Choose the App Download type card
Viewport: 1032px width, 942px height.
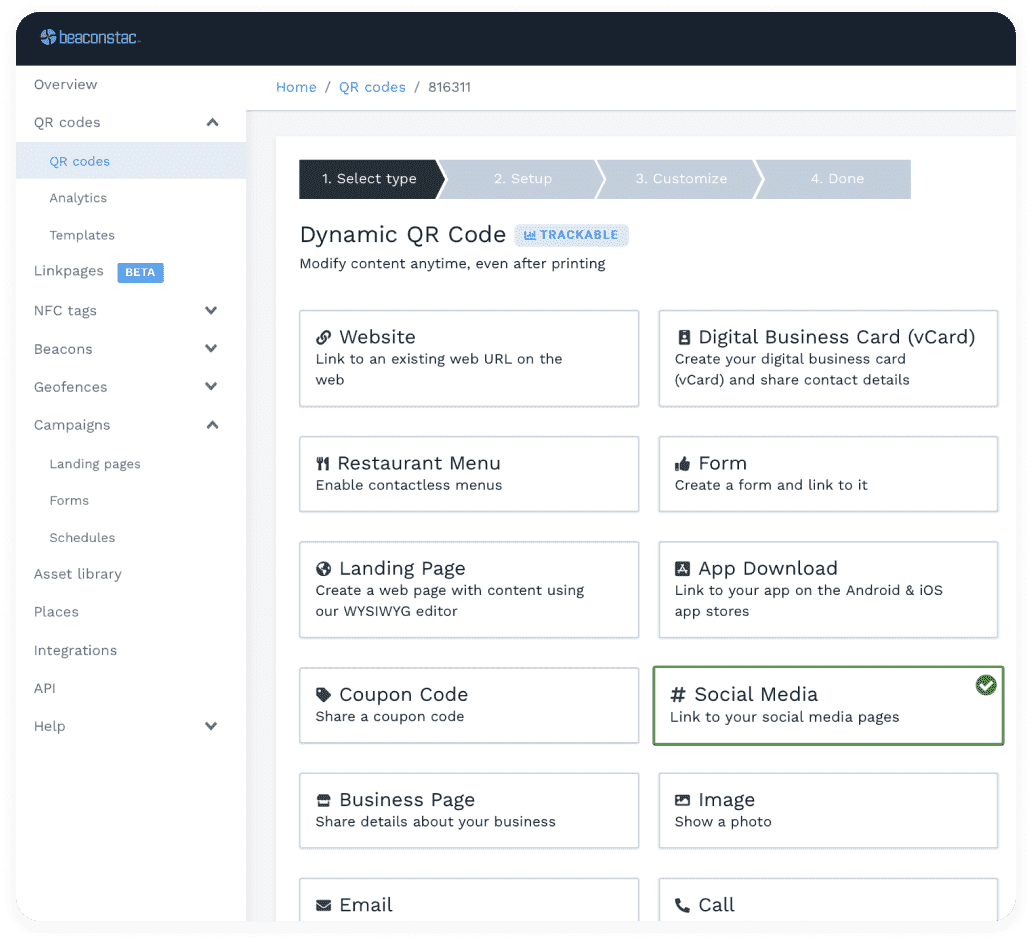pos(829,590)
